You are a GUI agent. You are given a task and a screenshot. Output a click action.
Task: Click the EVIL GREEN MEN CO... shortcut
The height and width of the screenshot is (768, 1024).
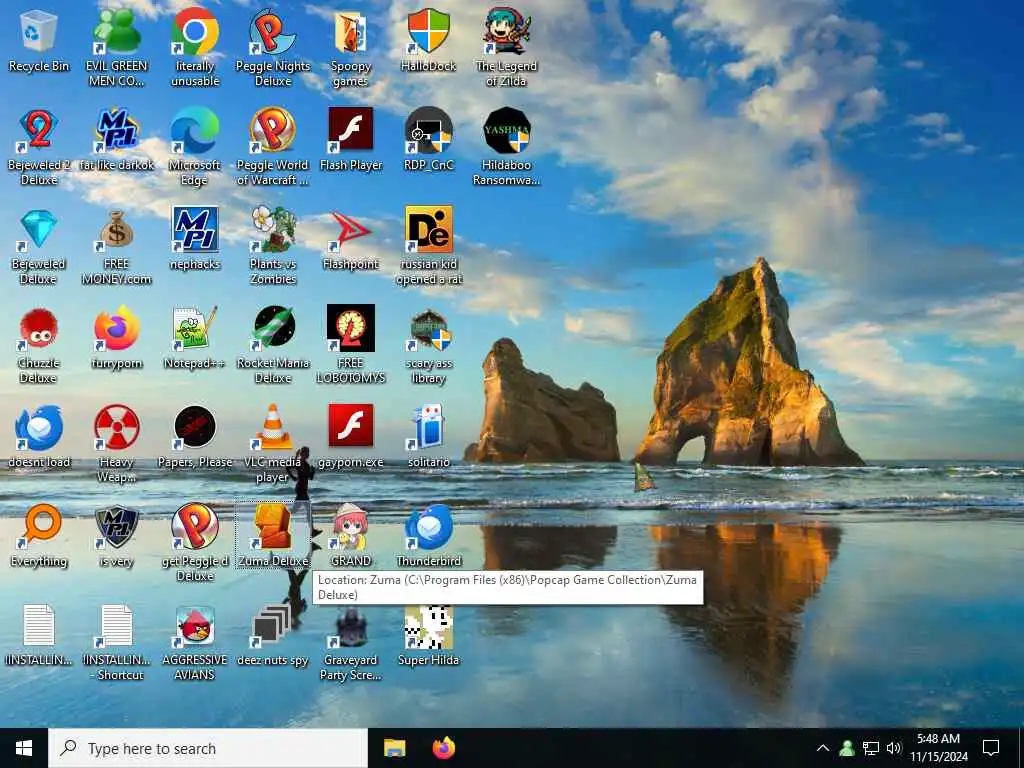click(x=116, y=47)
